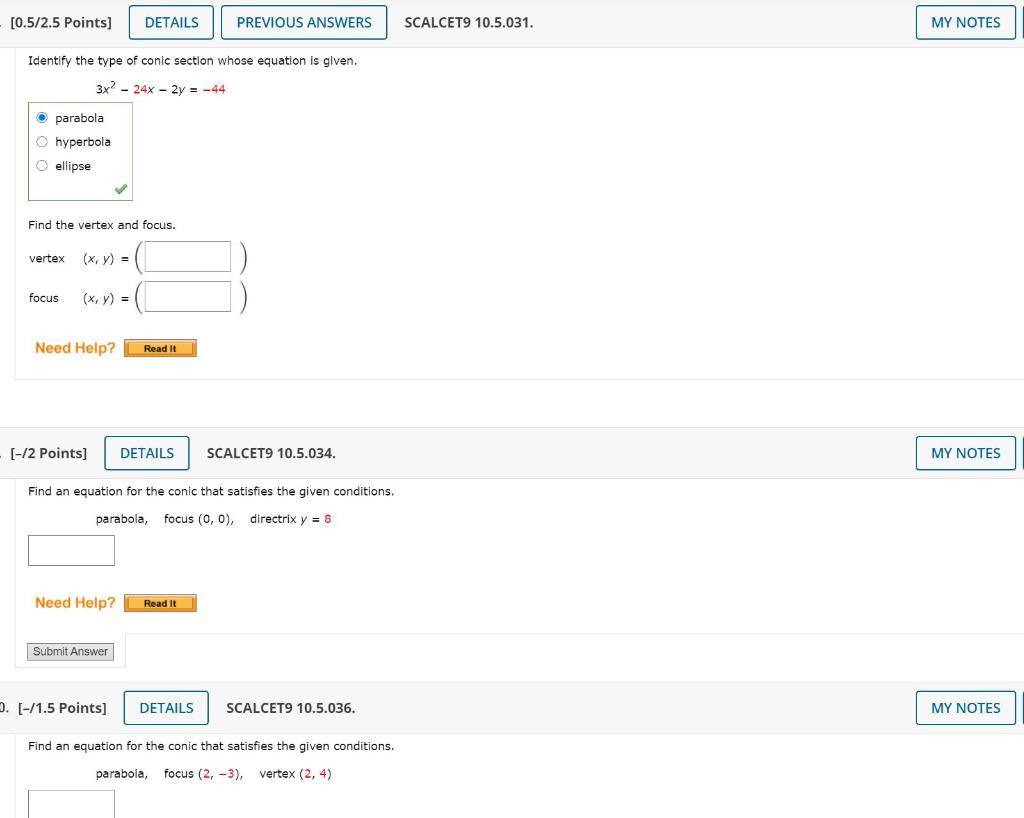Click the Need Help? link on problem 10.5.034
Viewport: 1024px width, 818px height.
tap(74, 602)
